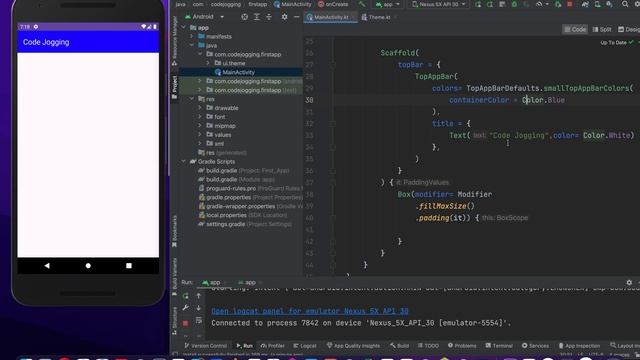Click the Rerun app icon in Run panel

tap(186, 296)
